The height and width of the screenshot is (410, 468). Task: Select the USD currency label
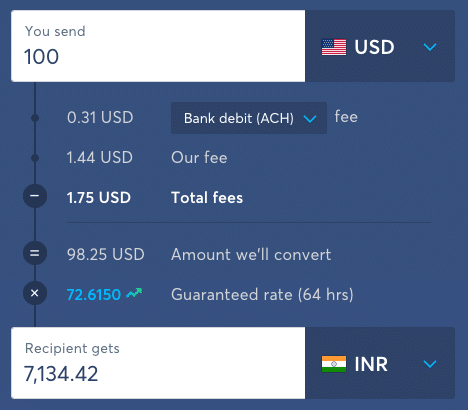coord(374,47)
